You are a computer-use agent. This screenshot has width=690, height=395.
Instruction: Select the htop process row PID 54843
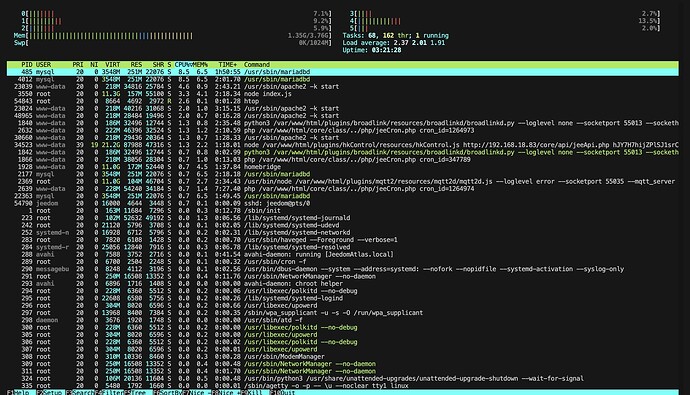click(x=342, y=101)
